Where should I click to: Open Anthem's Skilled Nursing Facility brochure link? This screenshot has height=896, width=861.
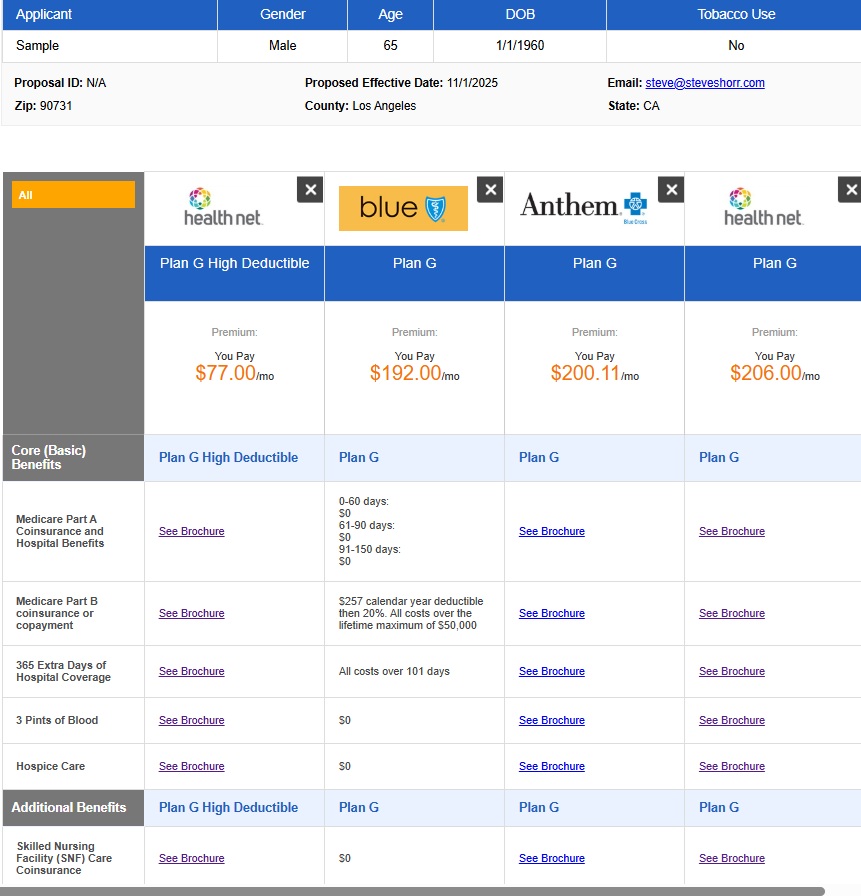click(x=551, y=859)
